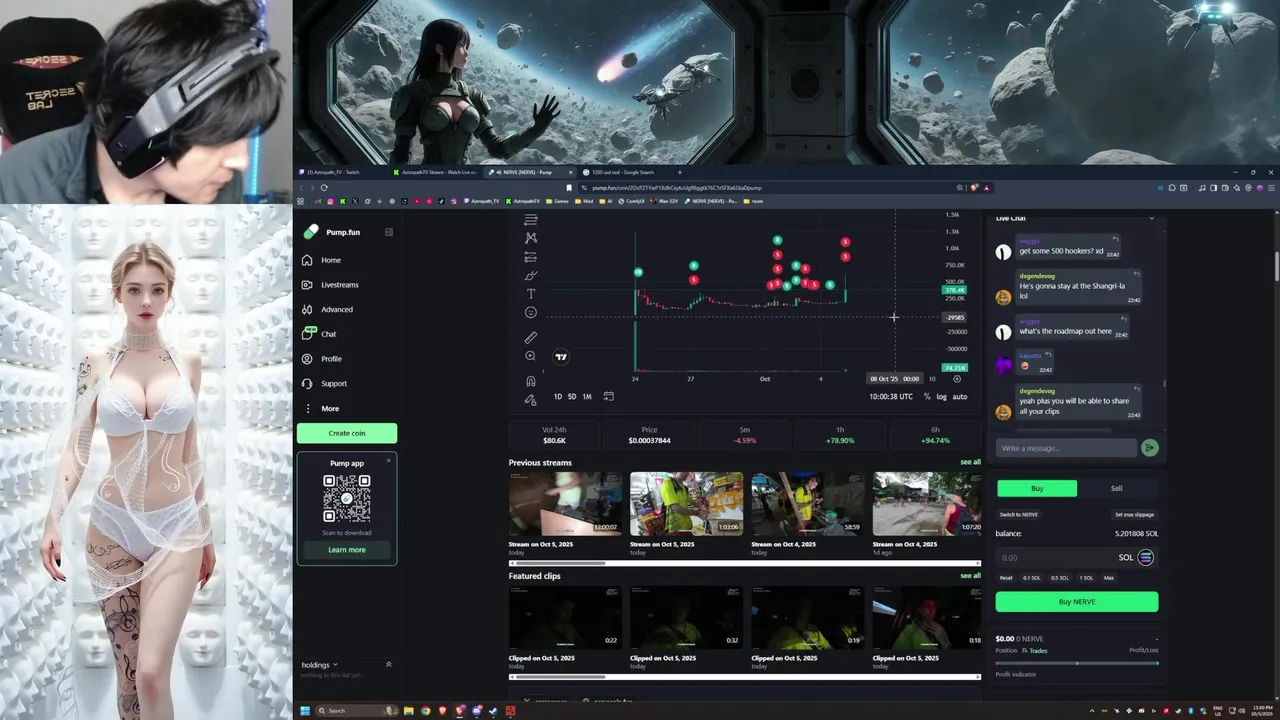1280x720 pixels.
Task: Select the ruler measure tool
Action: coord(531,337)
